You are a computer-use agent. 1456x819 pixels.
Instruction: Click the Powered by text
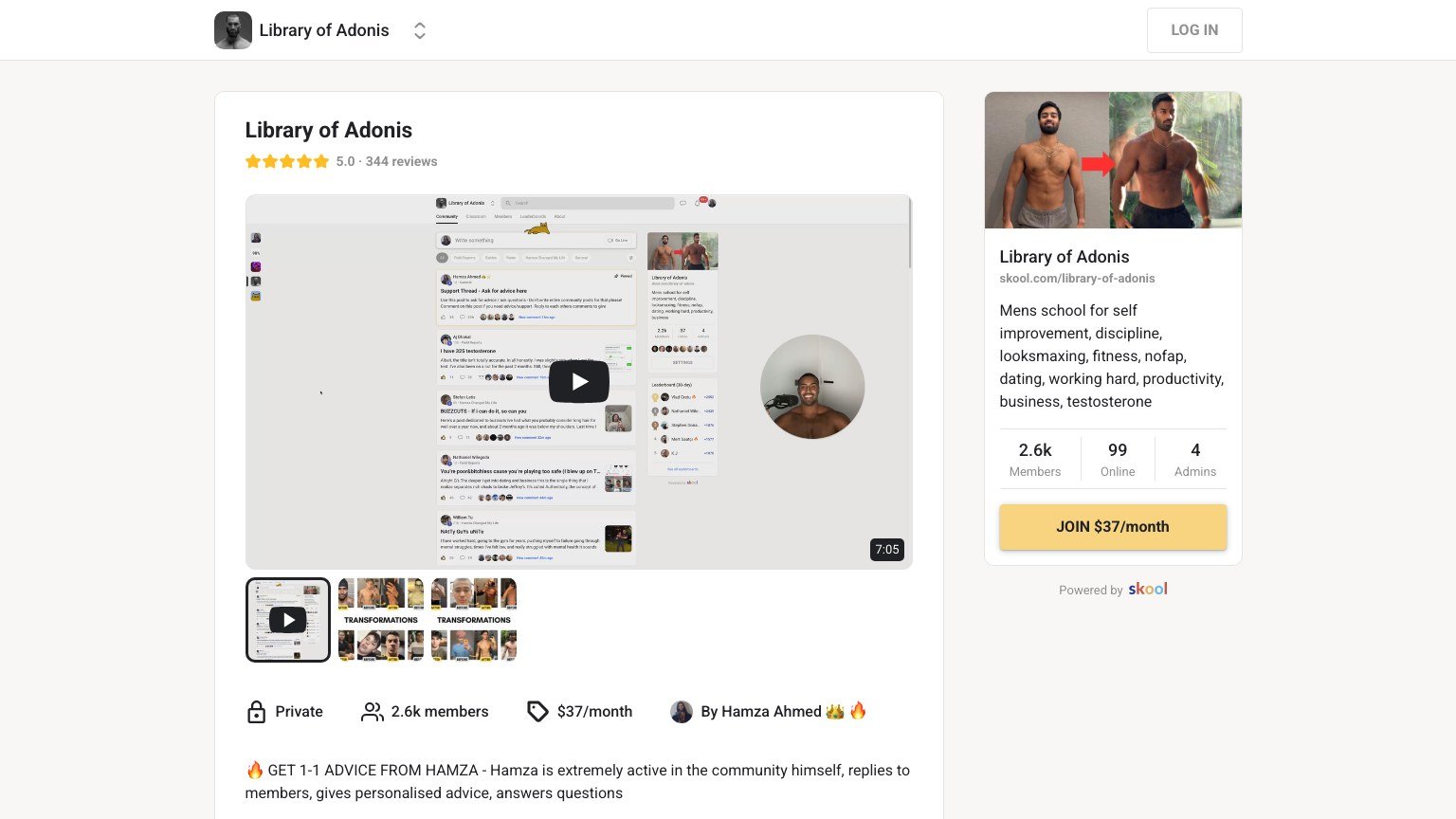click(1090, 590)
